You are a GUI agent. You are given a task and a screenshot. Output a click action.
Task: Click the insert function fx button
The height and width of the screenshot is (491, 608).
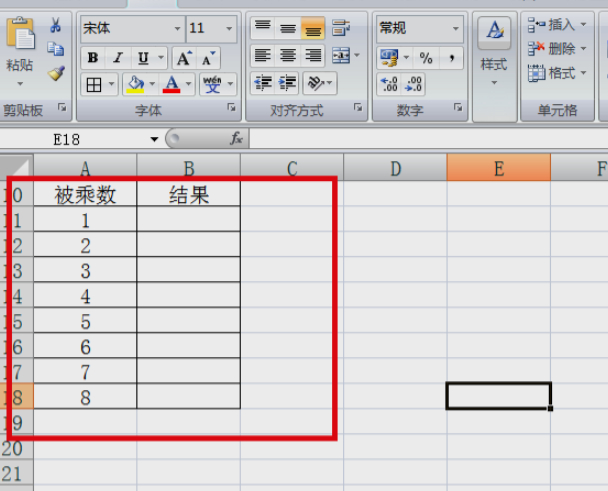click(236, 138)
